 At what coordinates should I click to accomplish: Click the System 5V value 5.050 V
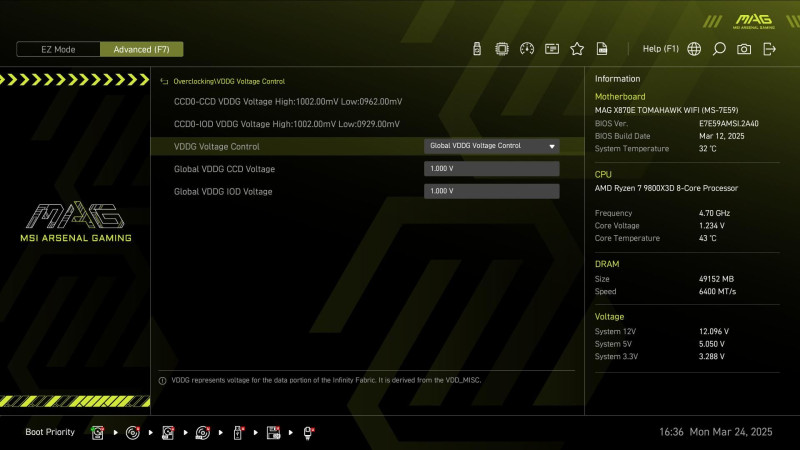712,344
